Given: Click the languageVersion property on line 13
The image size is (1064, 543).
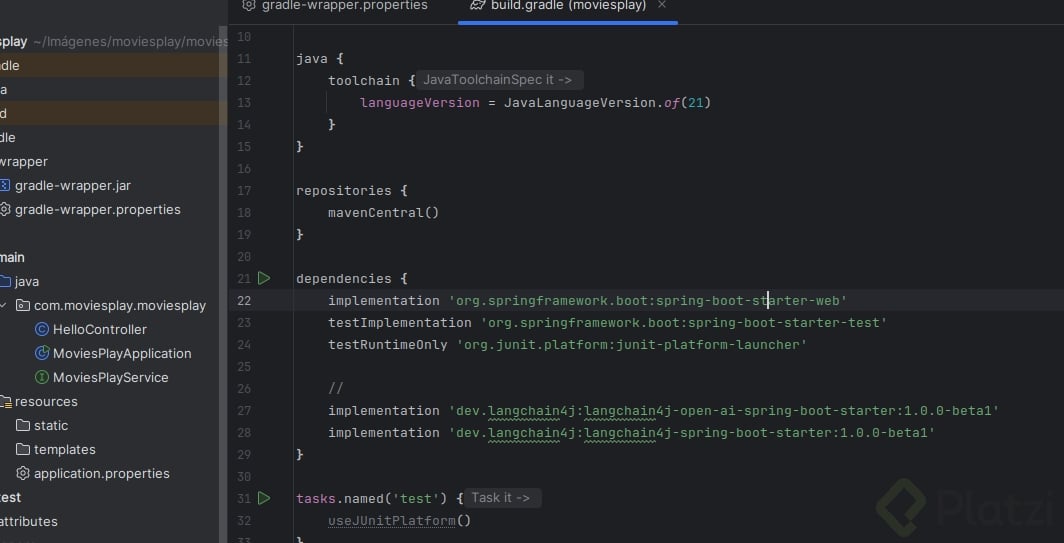Looking at the screenshot, I should click(419, 102).
